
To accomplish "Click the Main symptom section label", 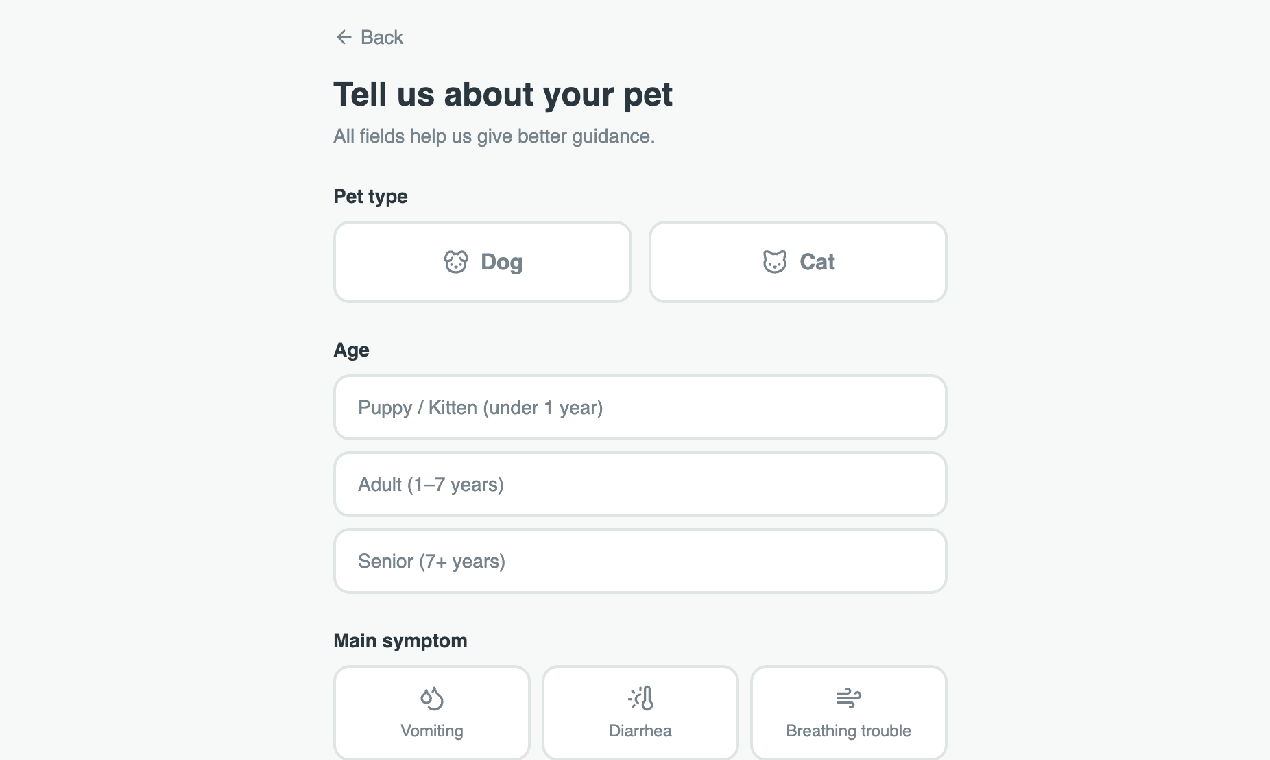I will 400,641.
